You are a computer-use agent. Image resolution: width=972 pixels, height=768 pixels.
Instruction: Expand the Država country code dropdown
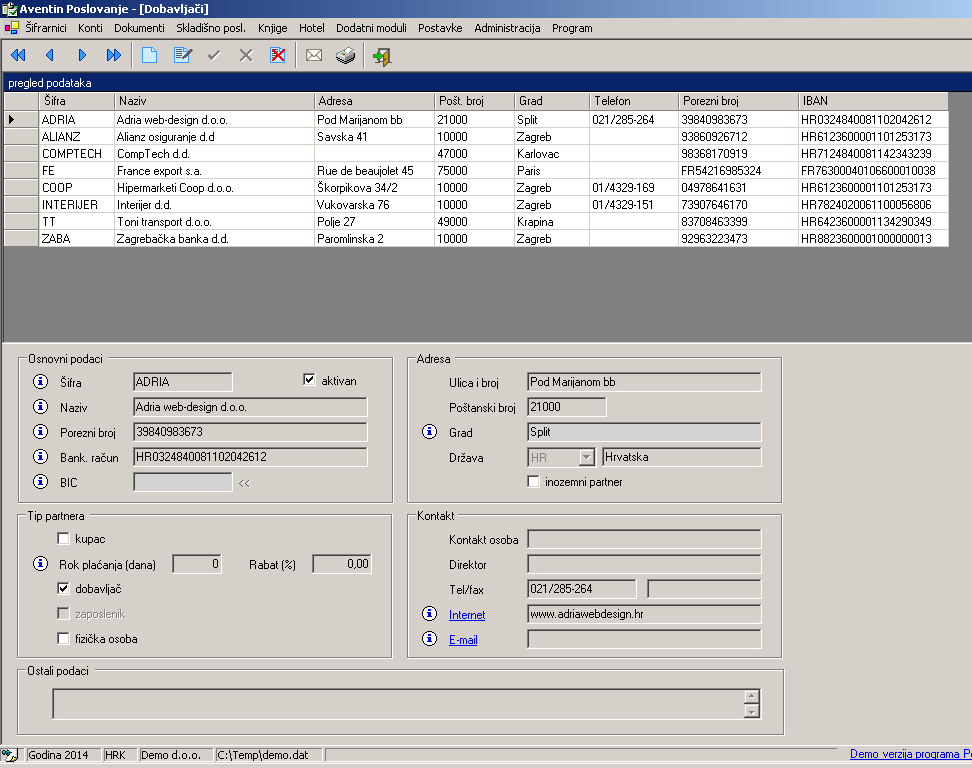[x=586, y=457]
